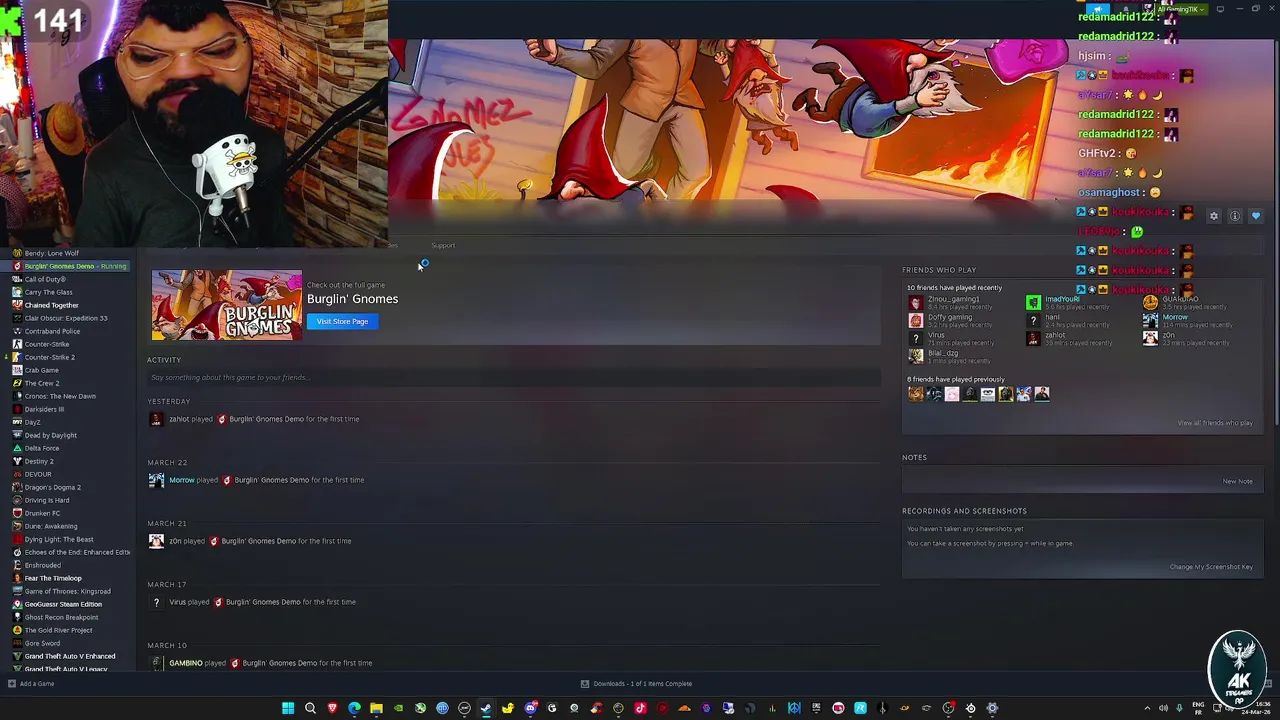Click Bilal_dzg friend avatar
The width and height of the screenshot is (1280, 720).
point(915,356)
